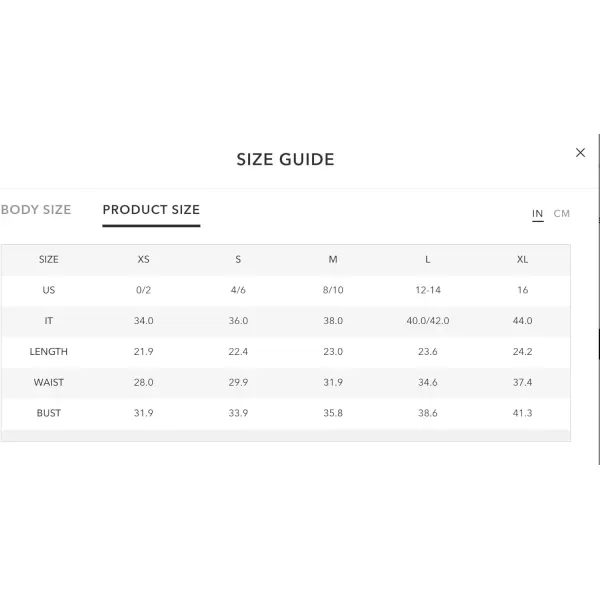
Task: Click the LENGTH row label
Action: point(49,352)
